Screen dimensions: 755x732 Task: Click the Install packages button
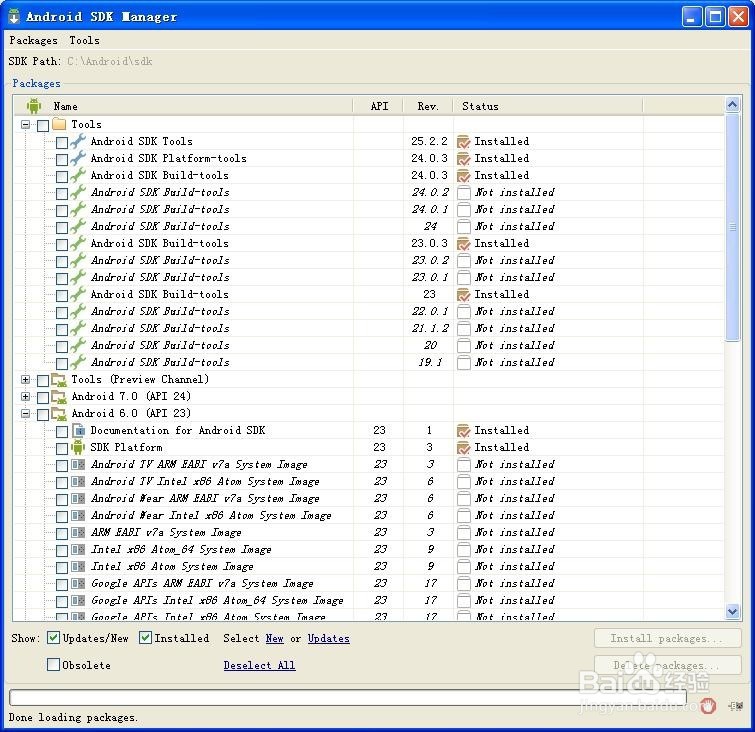click(x=667, y=638)
